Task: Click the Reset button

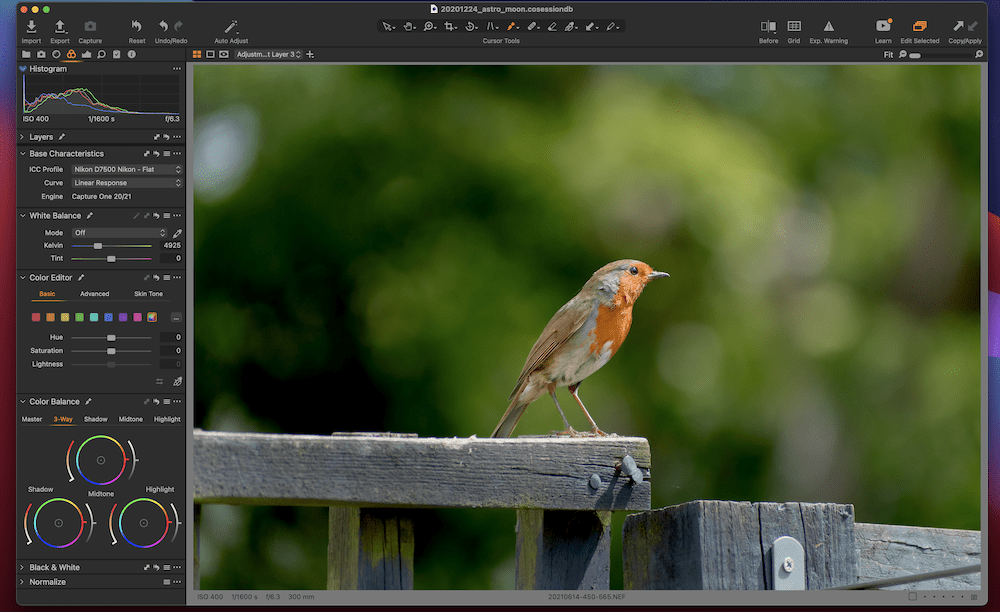Action: coord(137,26)
